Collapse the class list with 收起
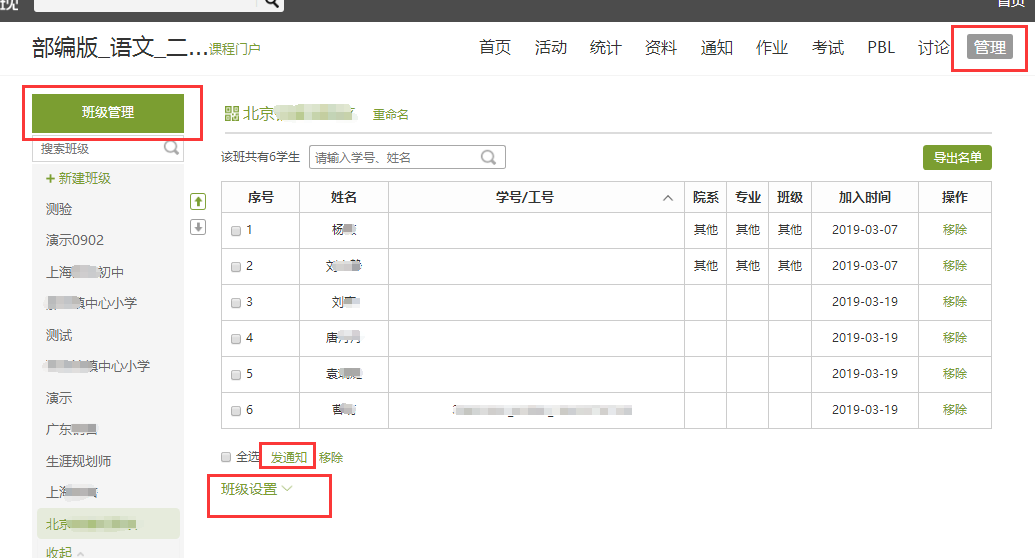 coord(65,552)
